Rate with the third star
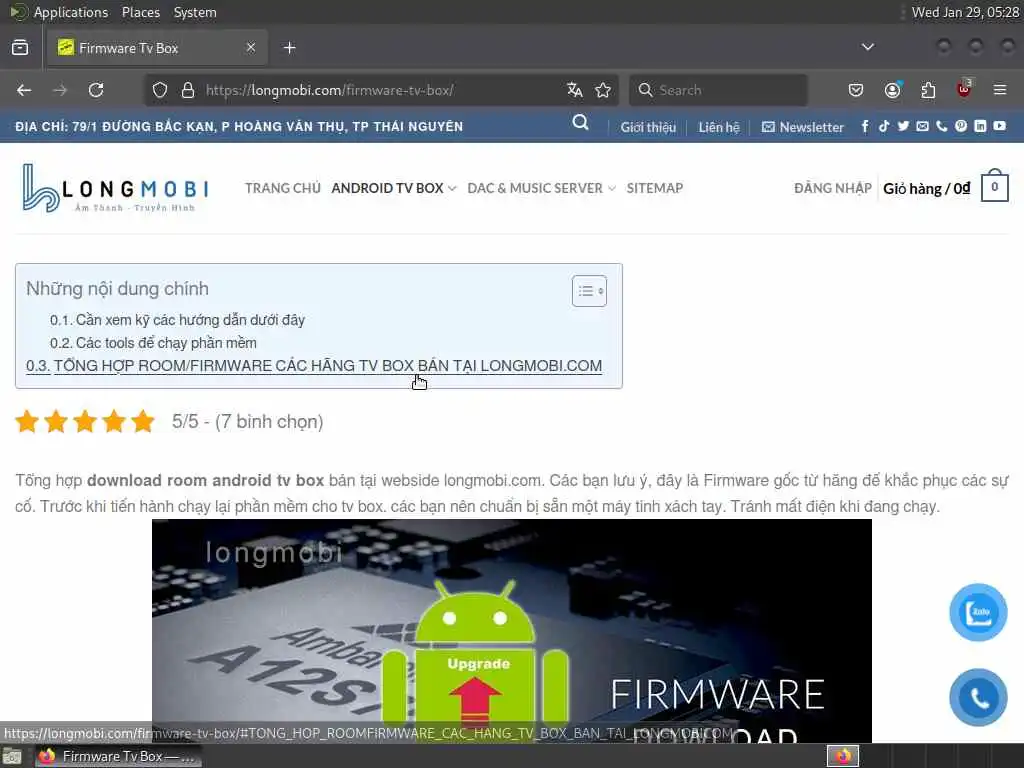Image resolution: width=1024 pixels, height=768 pixels. 85,421
